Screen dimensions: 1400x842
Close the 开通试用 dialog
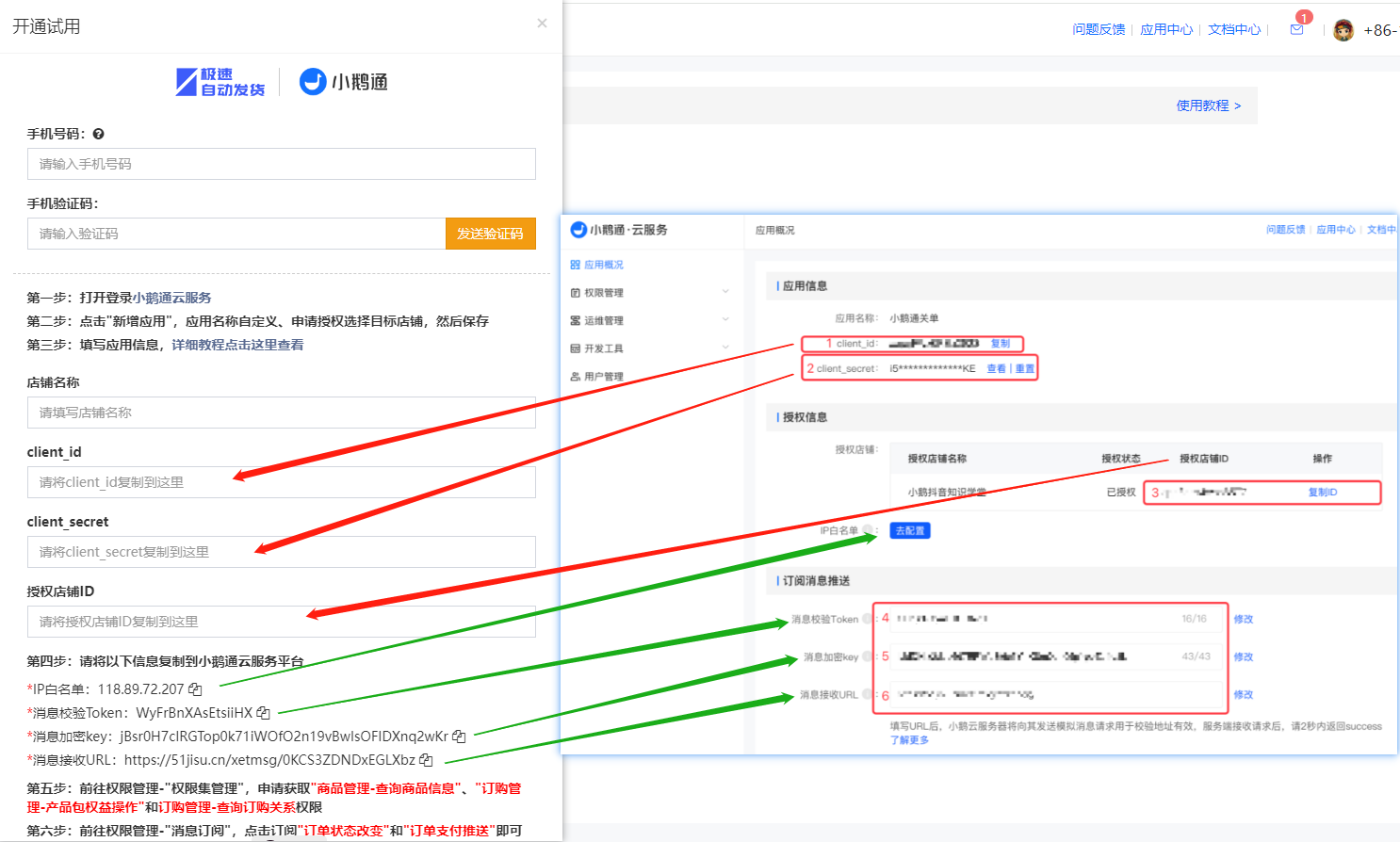pyautogui.click(x=542, y=24)
